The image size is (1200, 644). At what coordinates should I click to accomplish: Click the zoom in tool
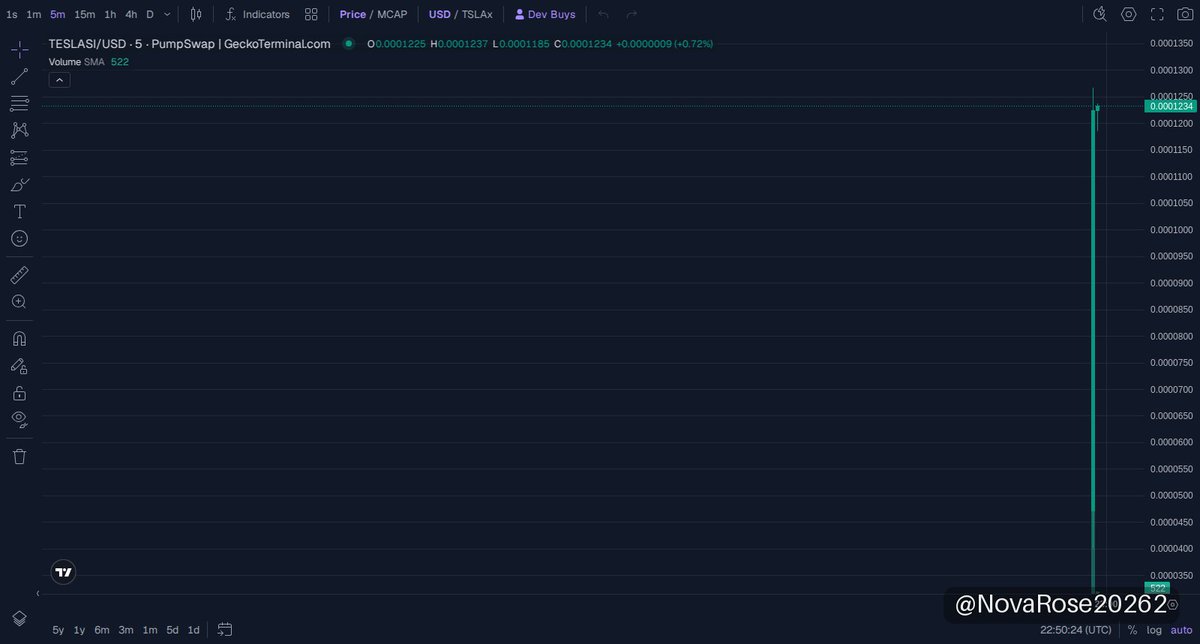coord(20,302)
